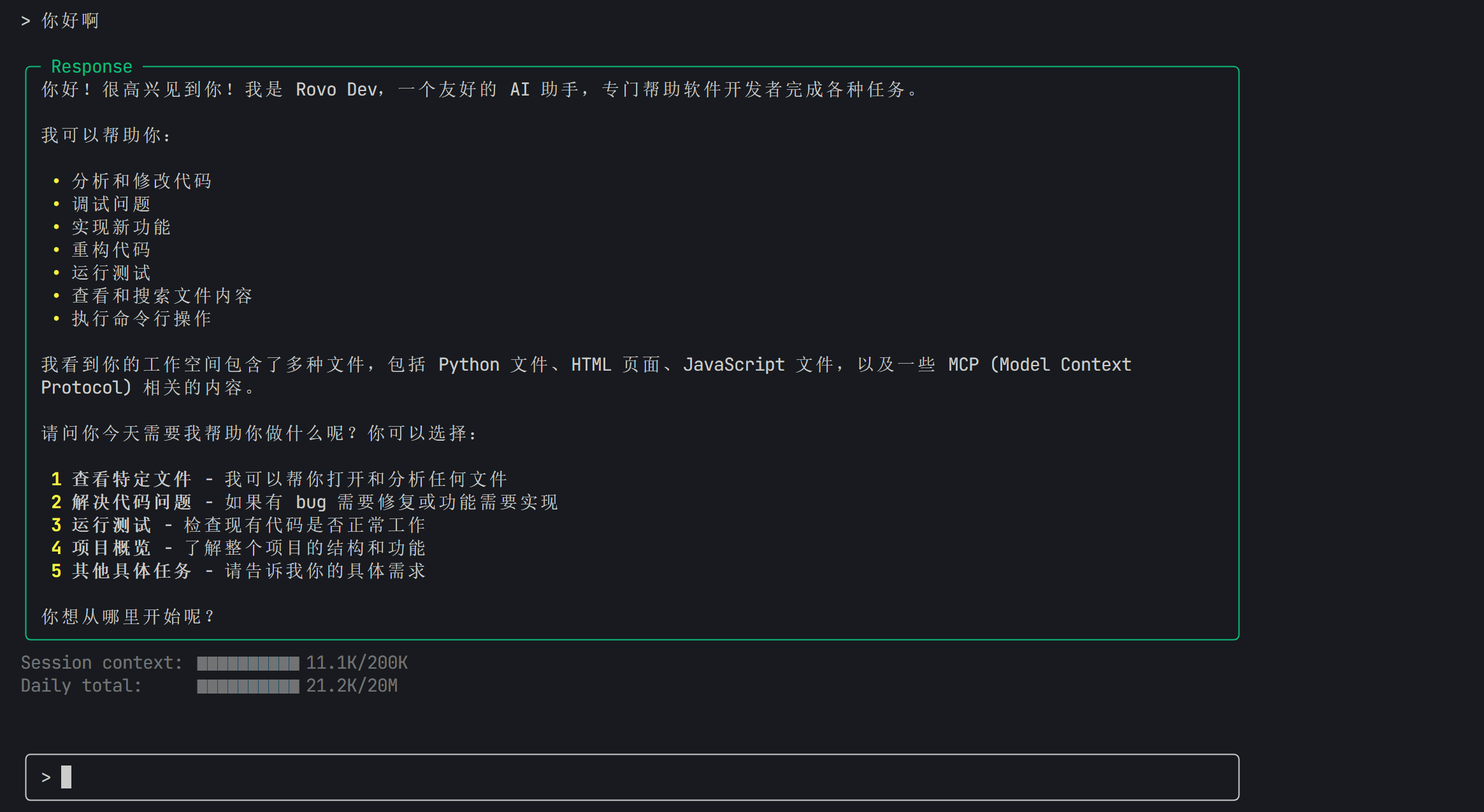Click the 21.2K/20M daily usage text
The width and height of the screenshot is (1484, 812).
[351, 686]
